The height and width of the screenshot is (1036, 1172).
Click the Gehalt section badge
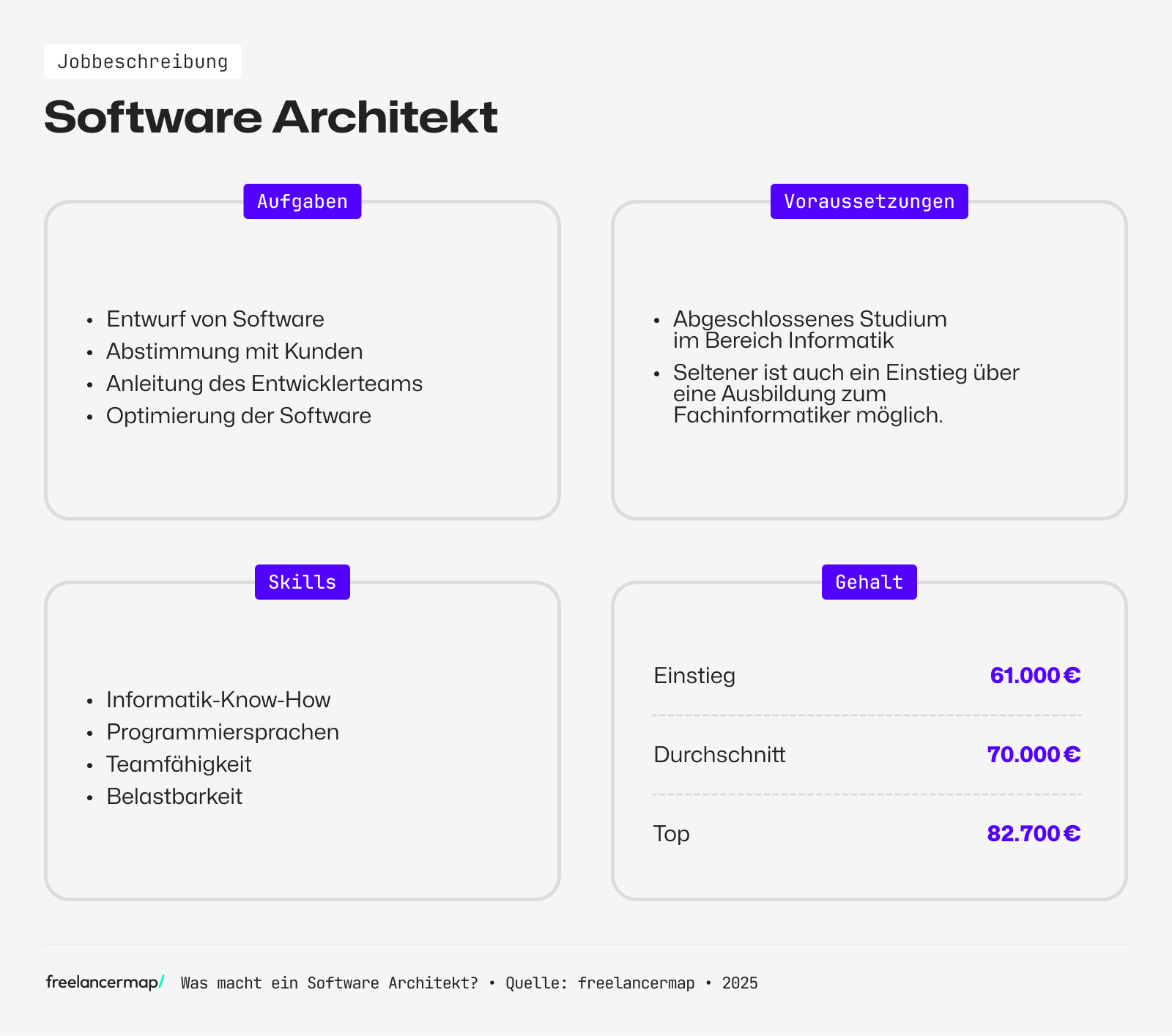[x=869, y=582]
